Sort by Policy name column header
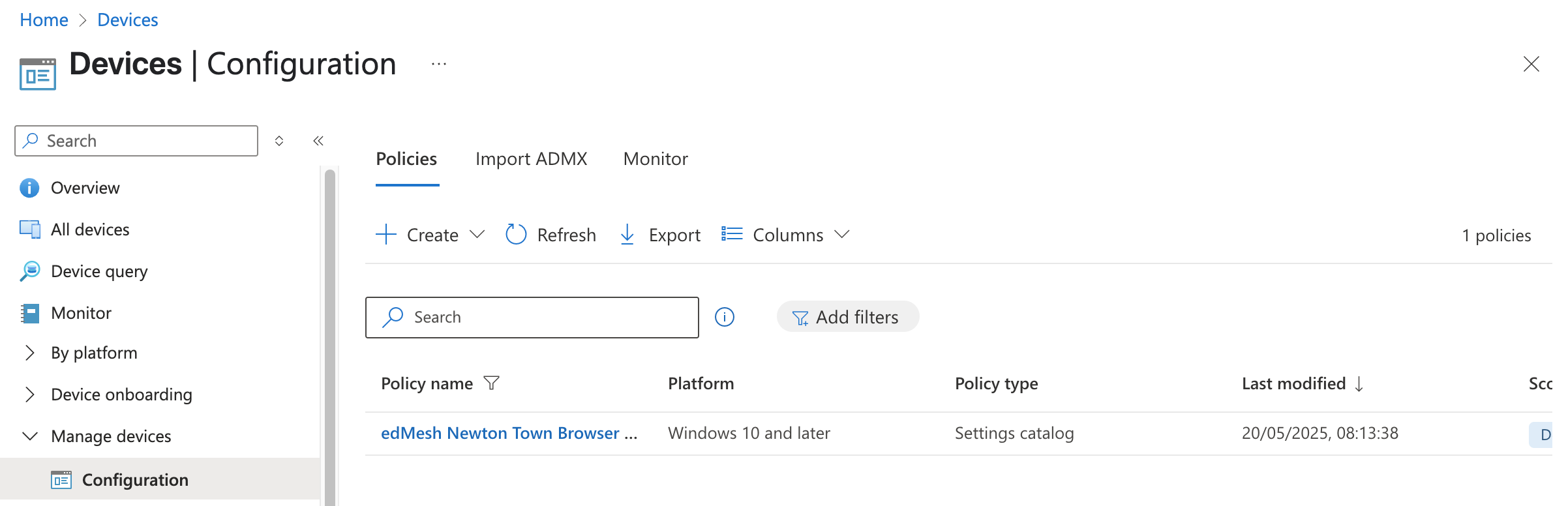This screenshot has width=1568, height=506. click(x=427, y=383)
